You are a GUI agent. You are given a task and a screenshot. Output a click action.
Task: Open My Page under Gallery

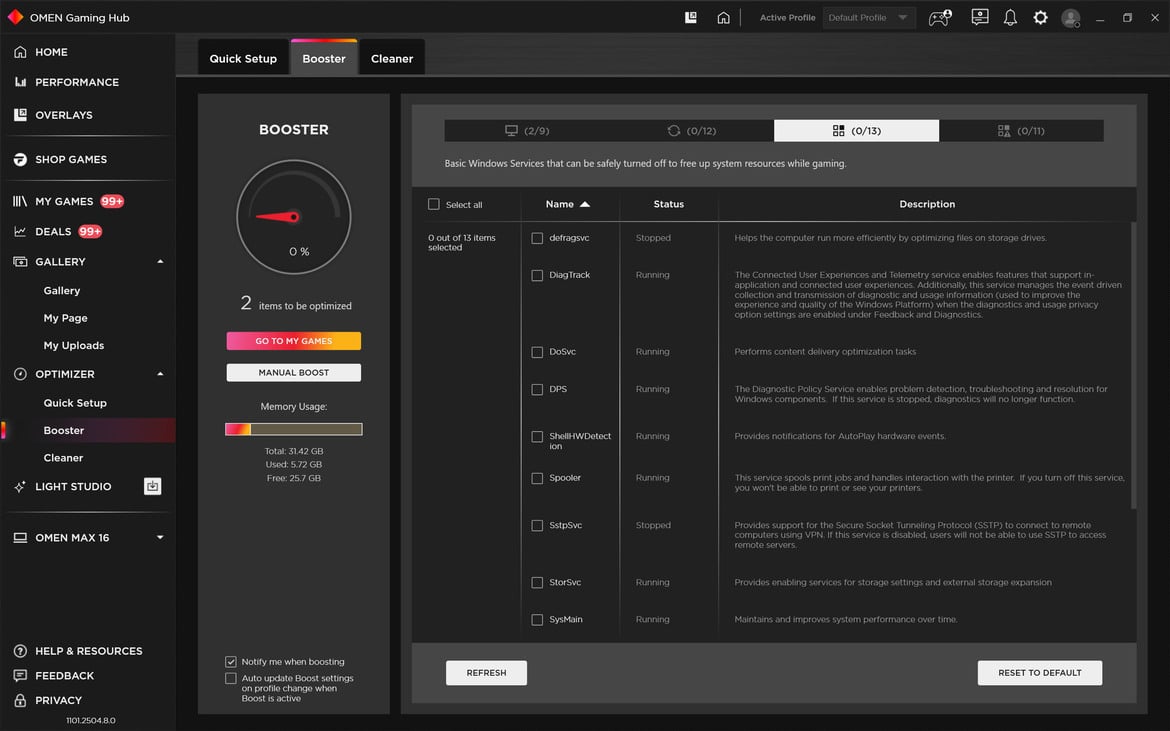coord(66,319)
